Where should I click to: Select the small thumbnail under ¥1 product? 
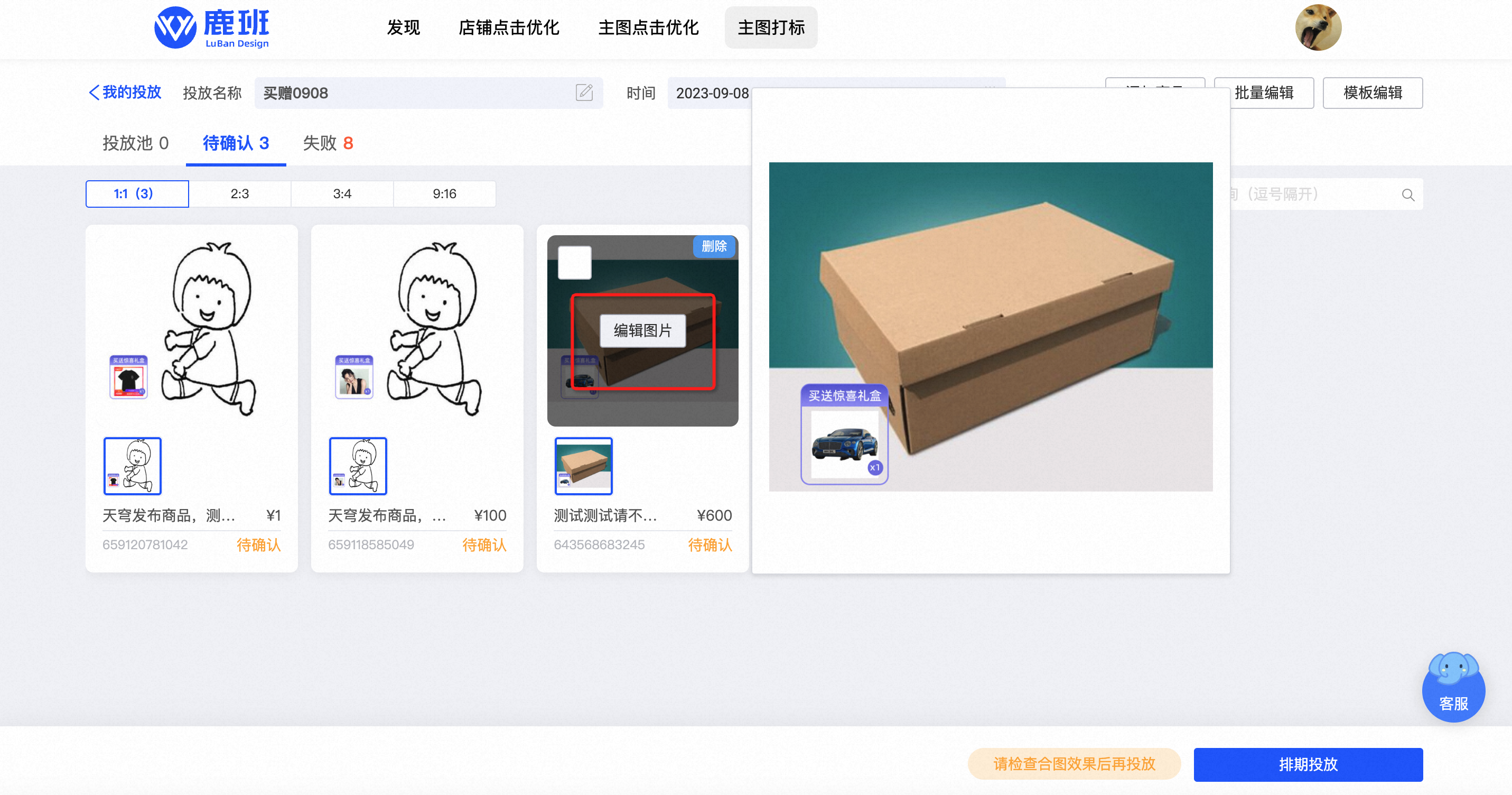click(x=132, y=466)
